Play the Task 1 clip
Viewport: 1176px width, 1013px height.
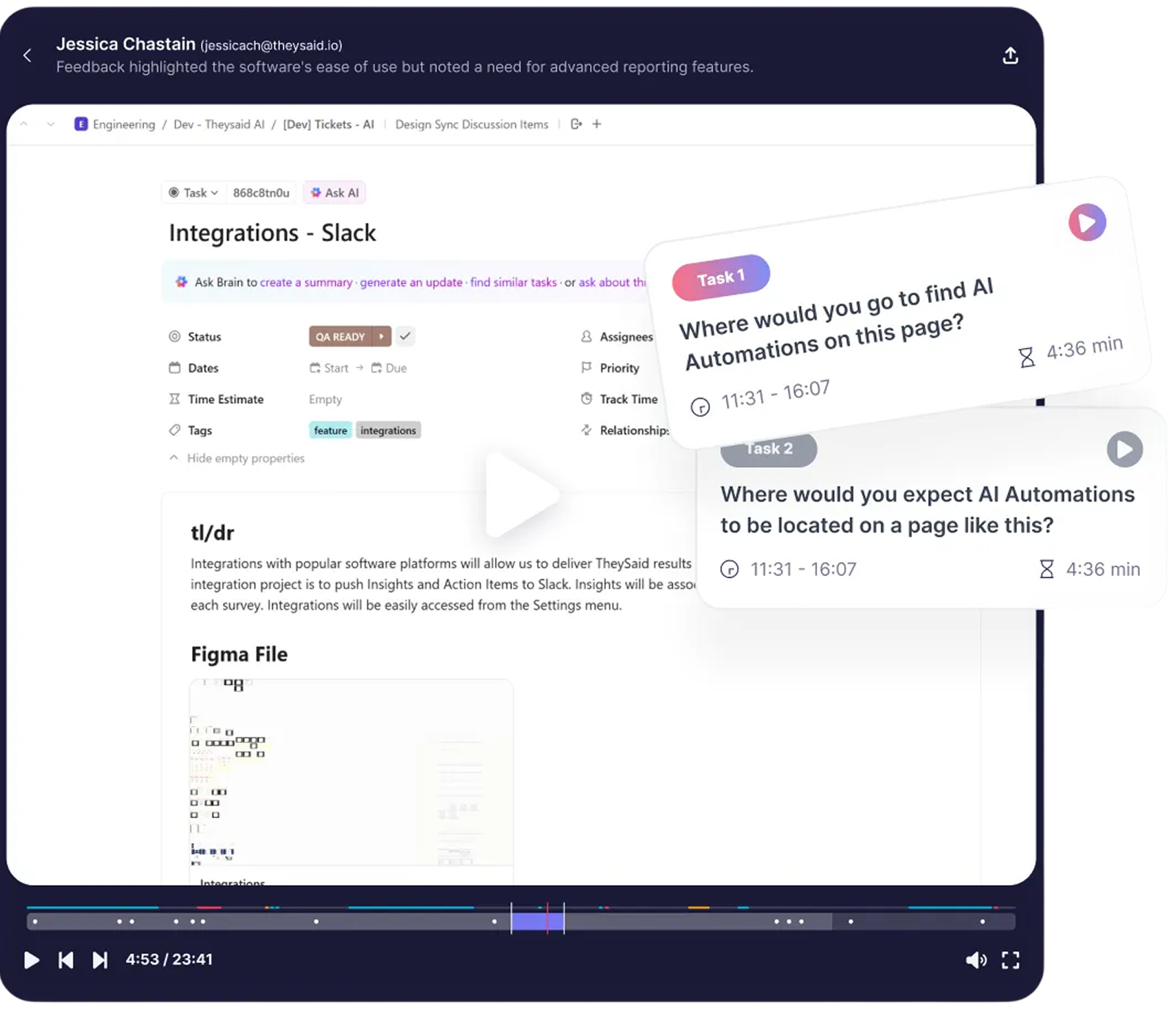coord(1087,222)
